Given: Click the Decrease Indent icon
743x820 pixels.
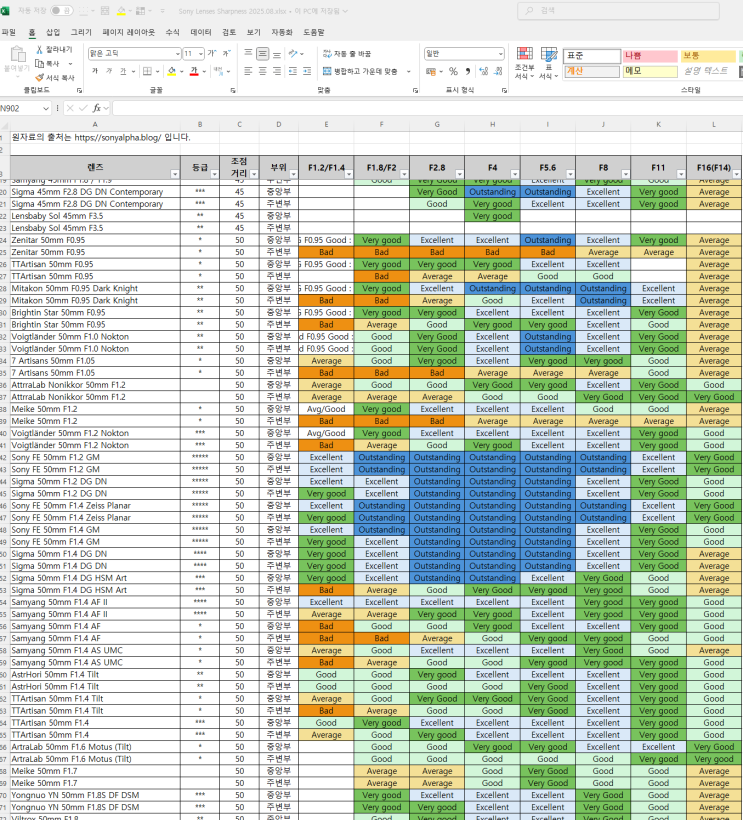Looking at the screenshot, I should (293, 71).
